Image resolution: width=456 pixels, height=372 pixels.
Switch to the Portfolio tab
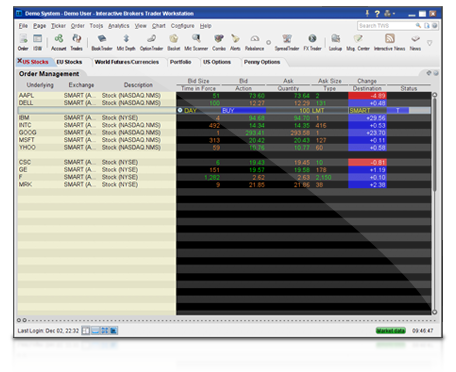[180, 62]
